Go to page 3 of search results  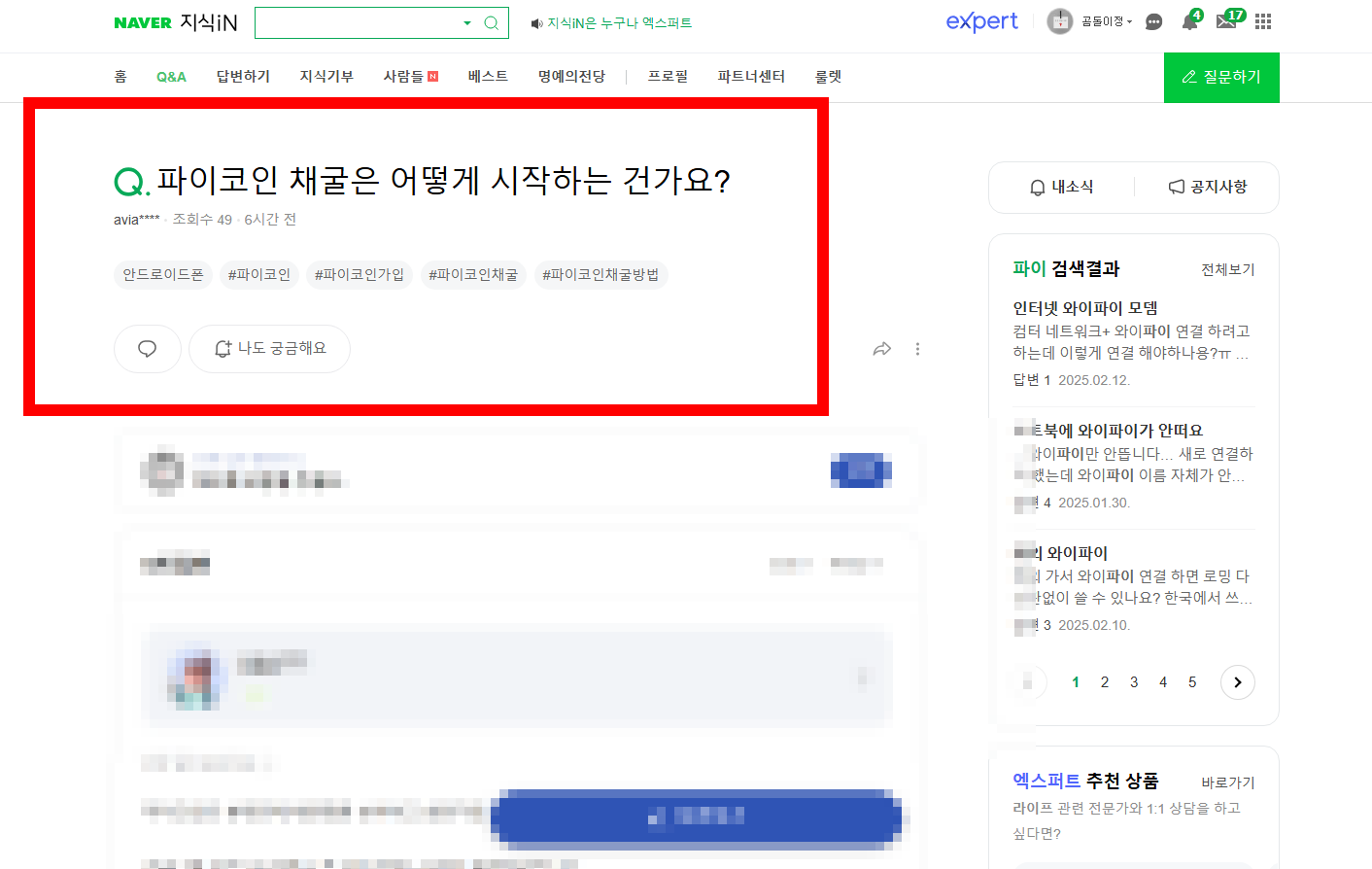pyautogui.click(x=1134, y=682)
